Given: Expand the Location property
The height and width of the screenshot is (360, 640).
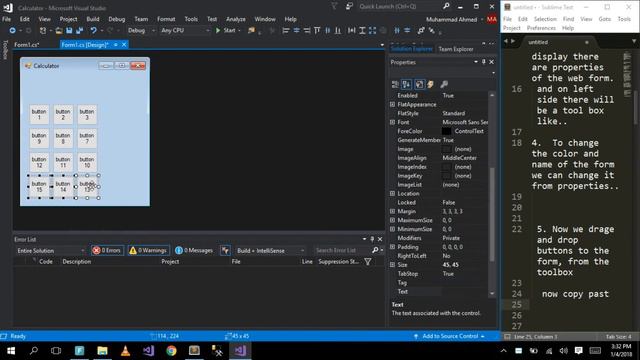Looking at the screenshot, I should click(x=392, y=193).
